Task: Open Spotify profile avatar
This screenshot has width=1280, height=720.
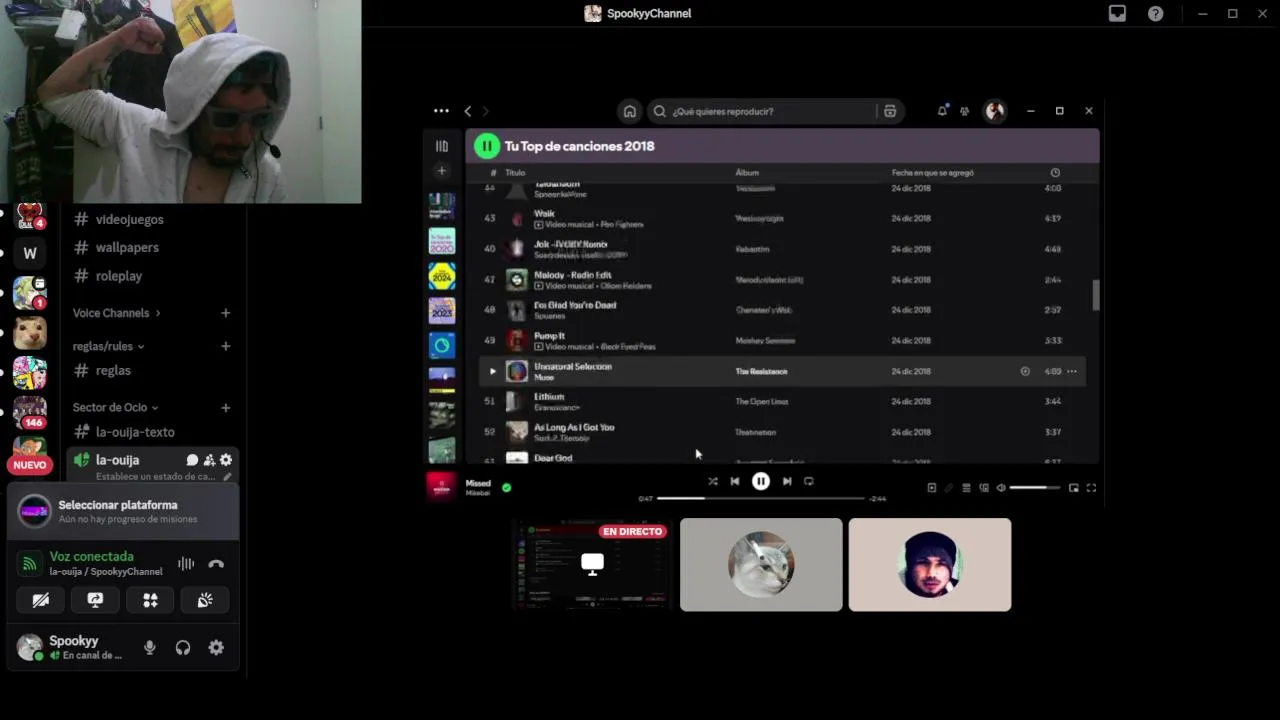Action: point(994,111)
